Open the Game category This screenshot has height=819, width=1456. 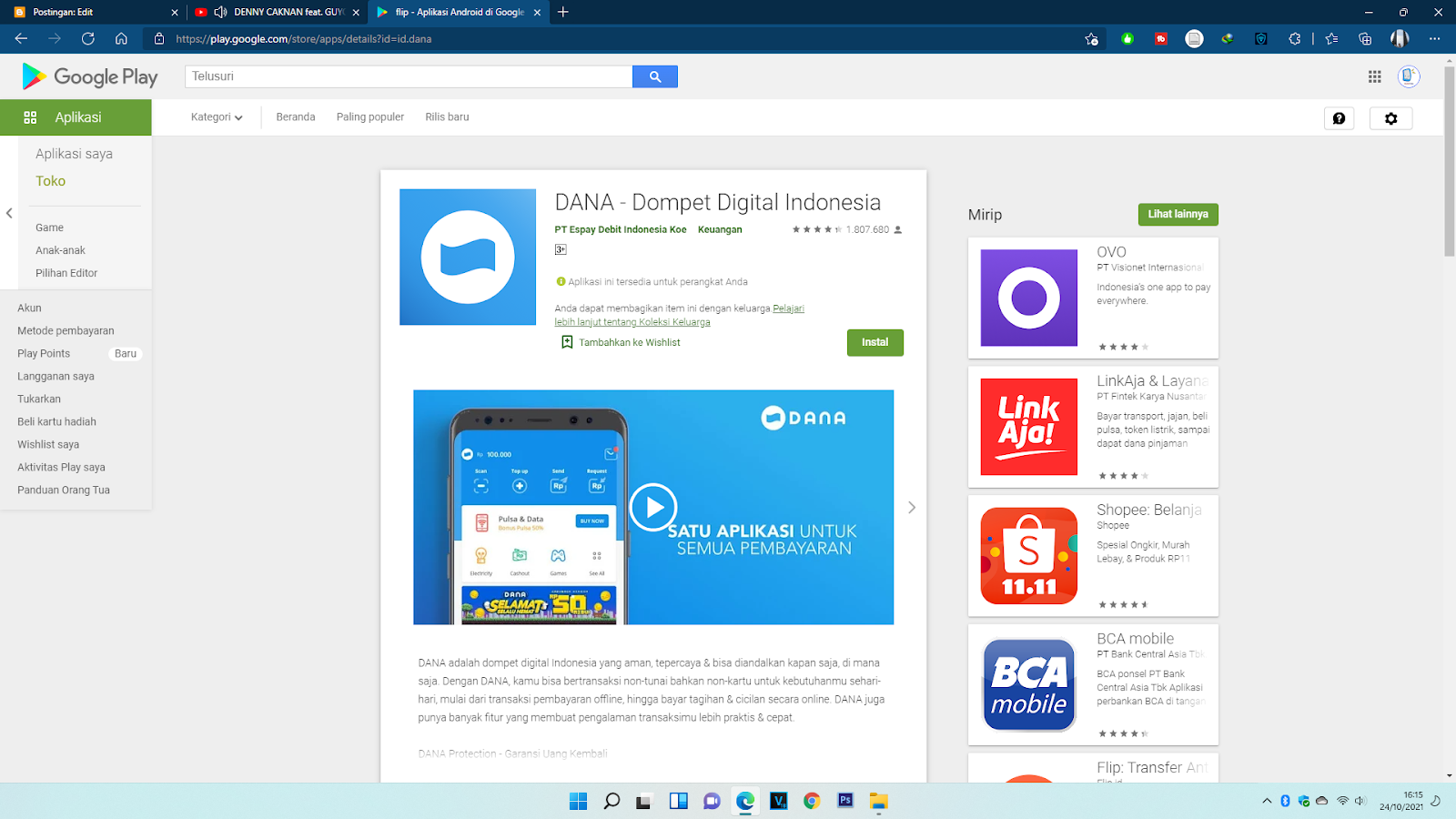[49, 227]
